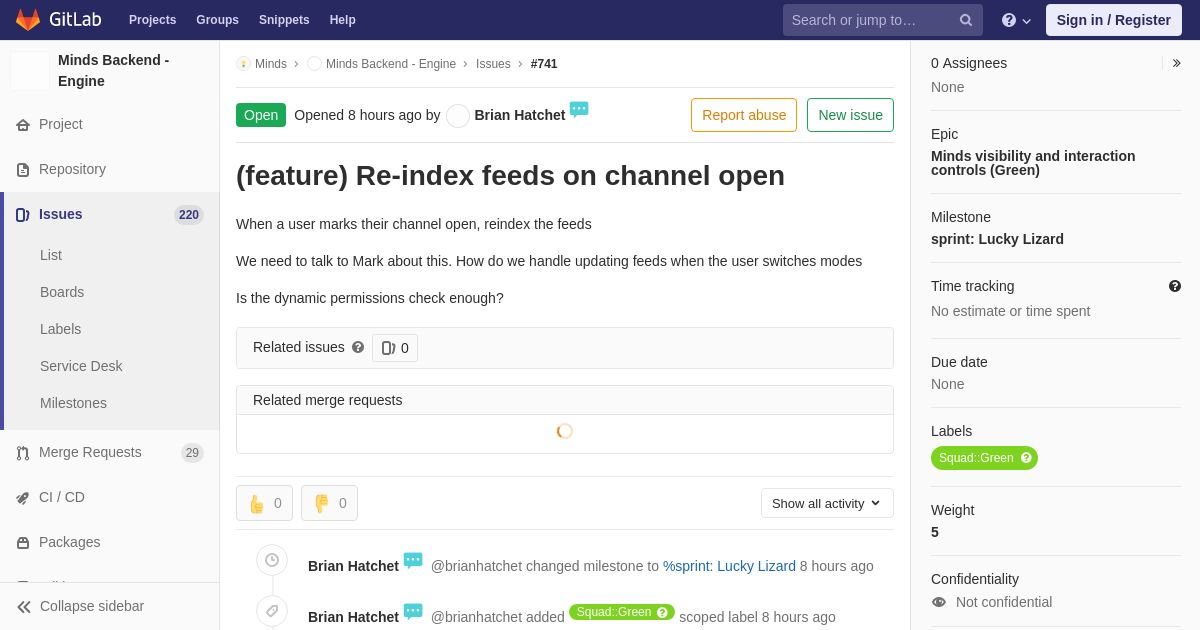The image size is (1200, 630).
Task: Select List under Issues
Action: click(51, 255)
